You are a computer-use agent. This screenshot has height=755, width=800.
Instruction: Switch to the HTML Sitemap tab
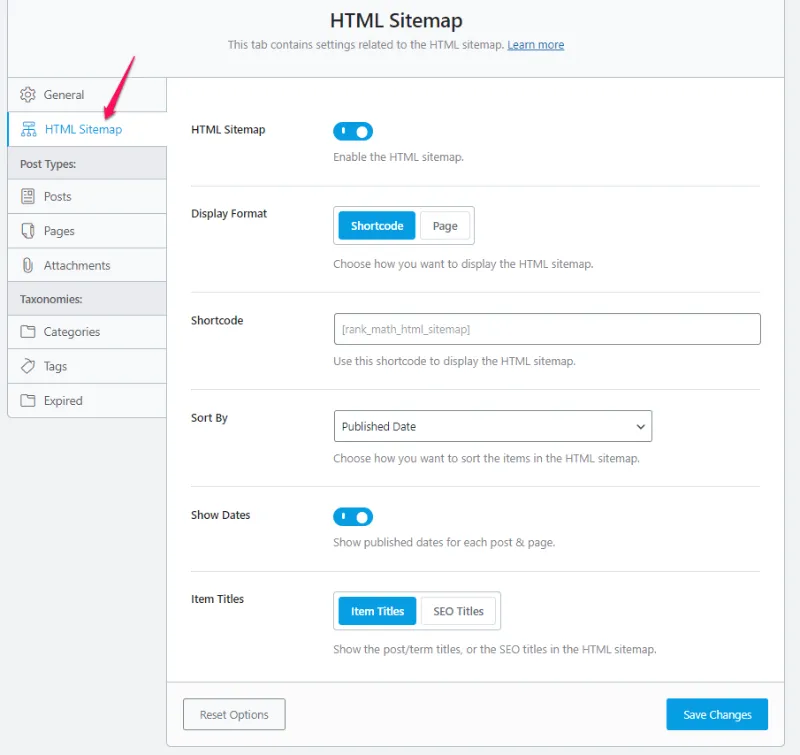83,128
